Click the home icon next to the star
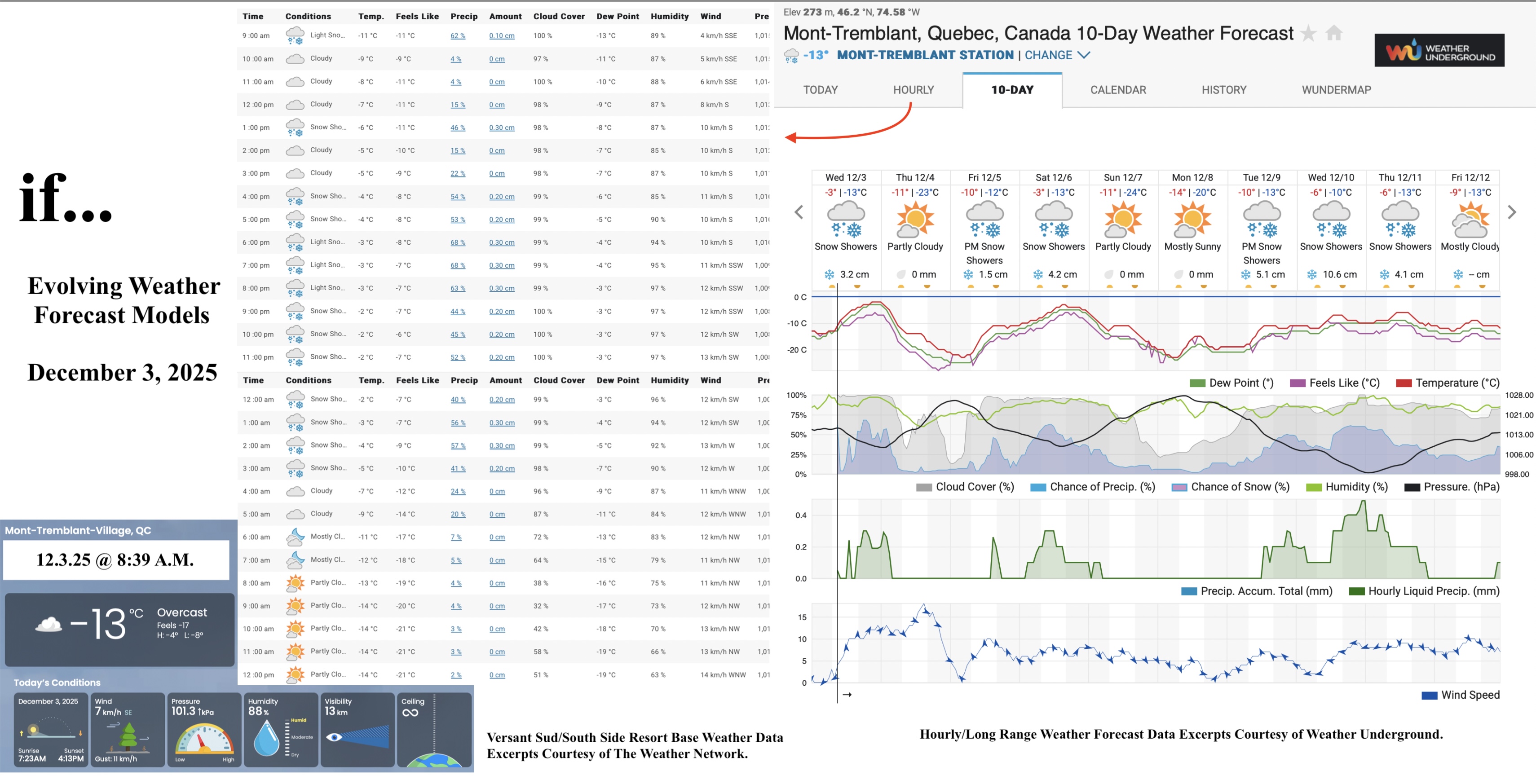The image size is (1536, 784). coord(1334,33)
